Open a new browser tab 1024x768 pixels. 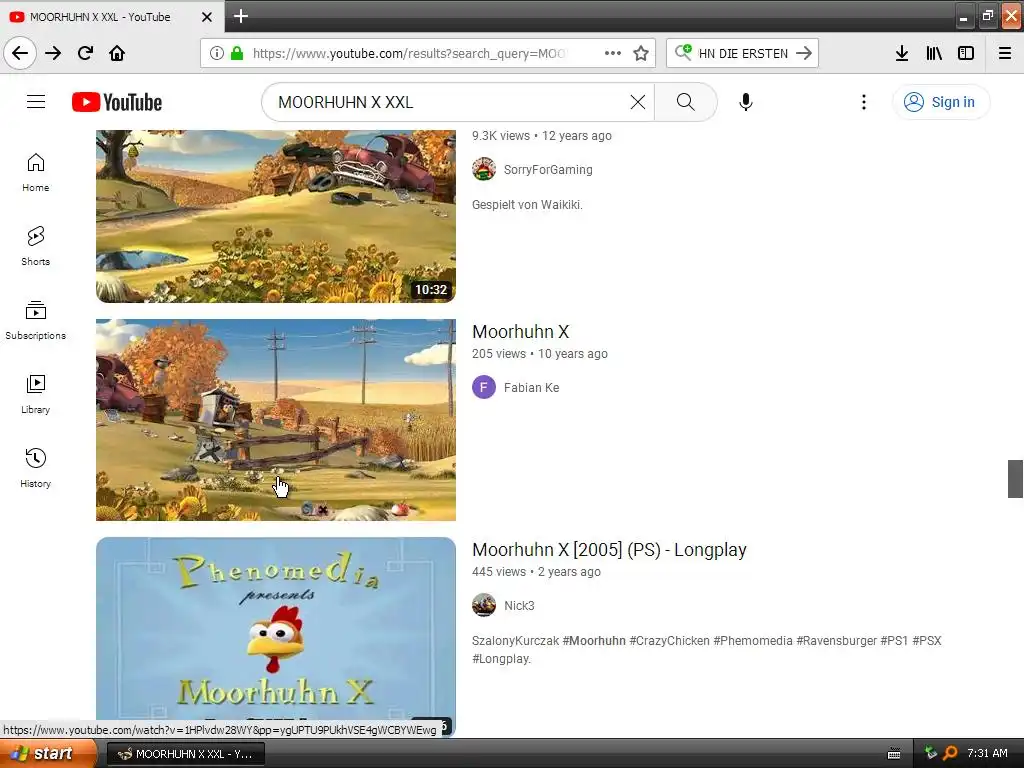point(241,16)
